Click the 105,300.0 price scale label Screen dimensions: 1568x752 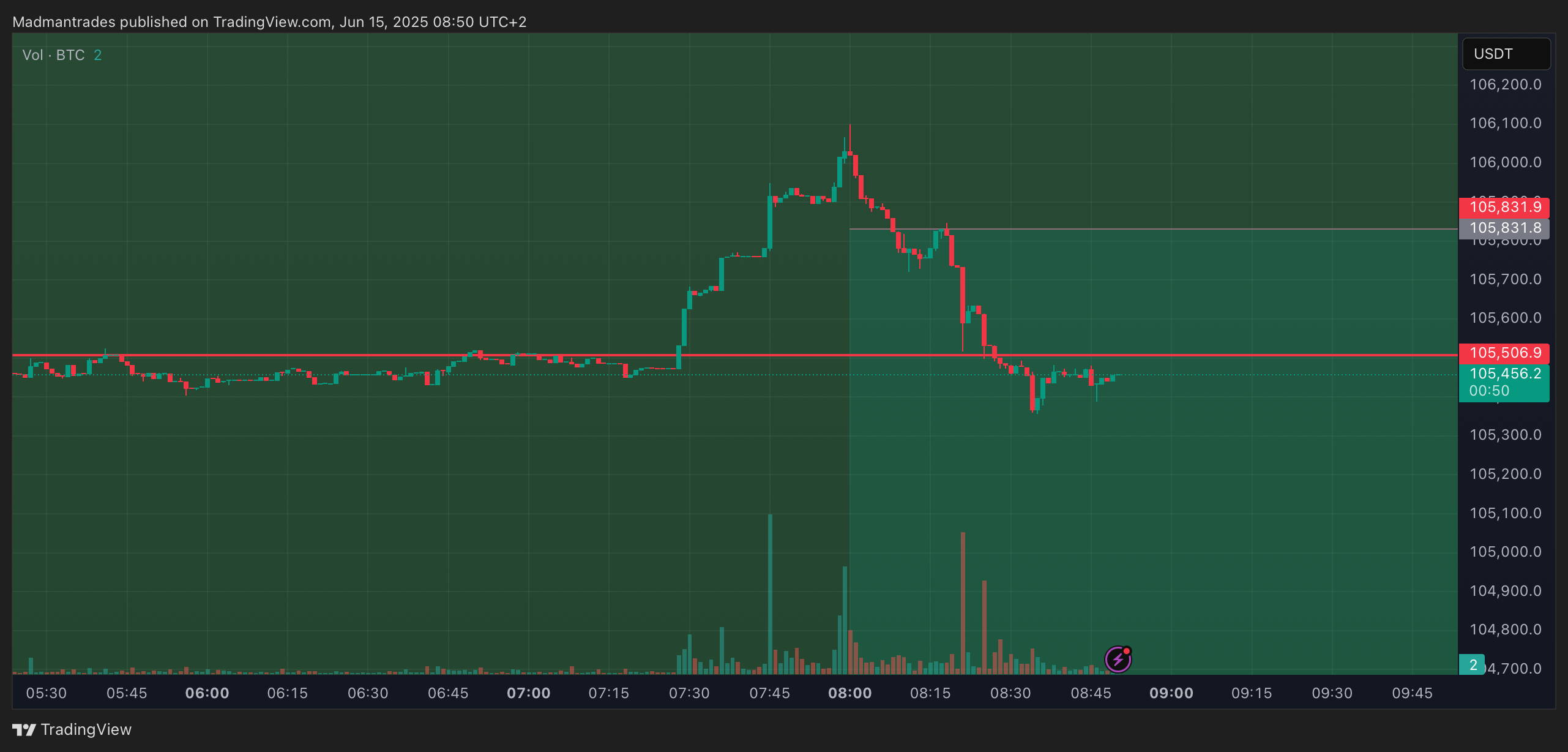click(1506, 435)
